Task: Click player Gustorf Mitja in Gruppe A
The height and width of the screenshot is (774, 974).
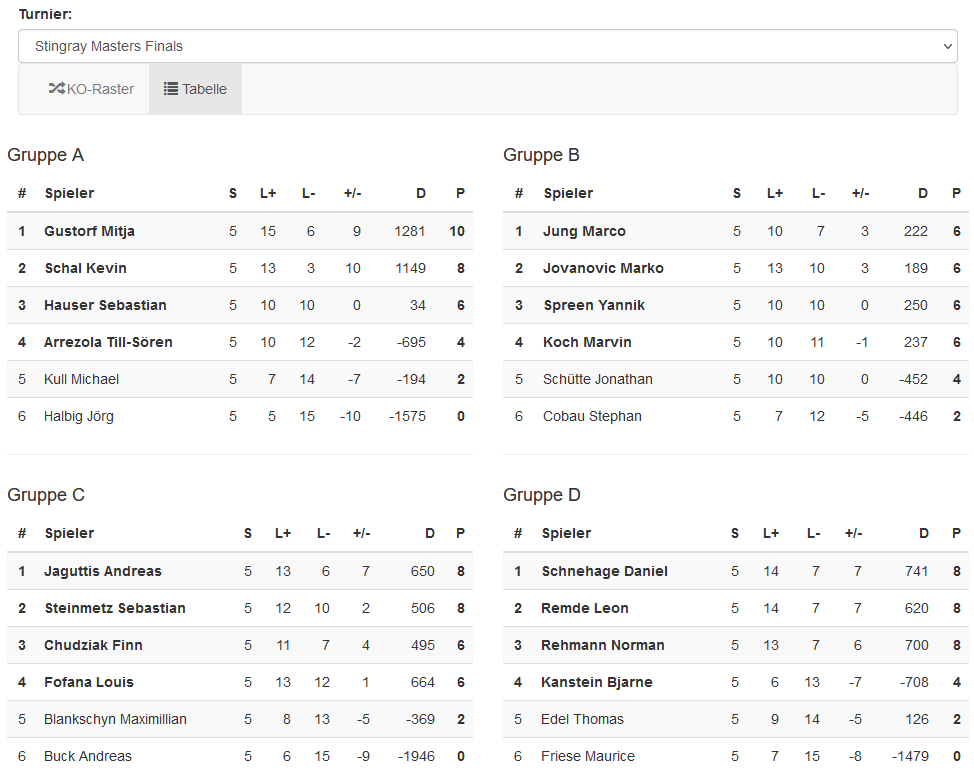Action: [x=89, y=231]
